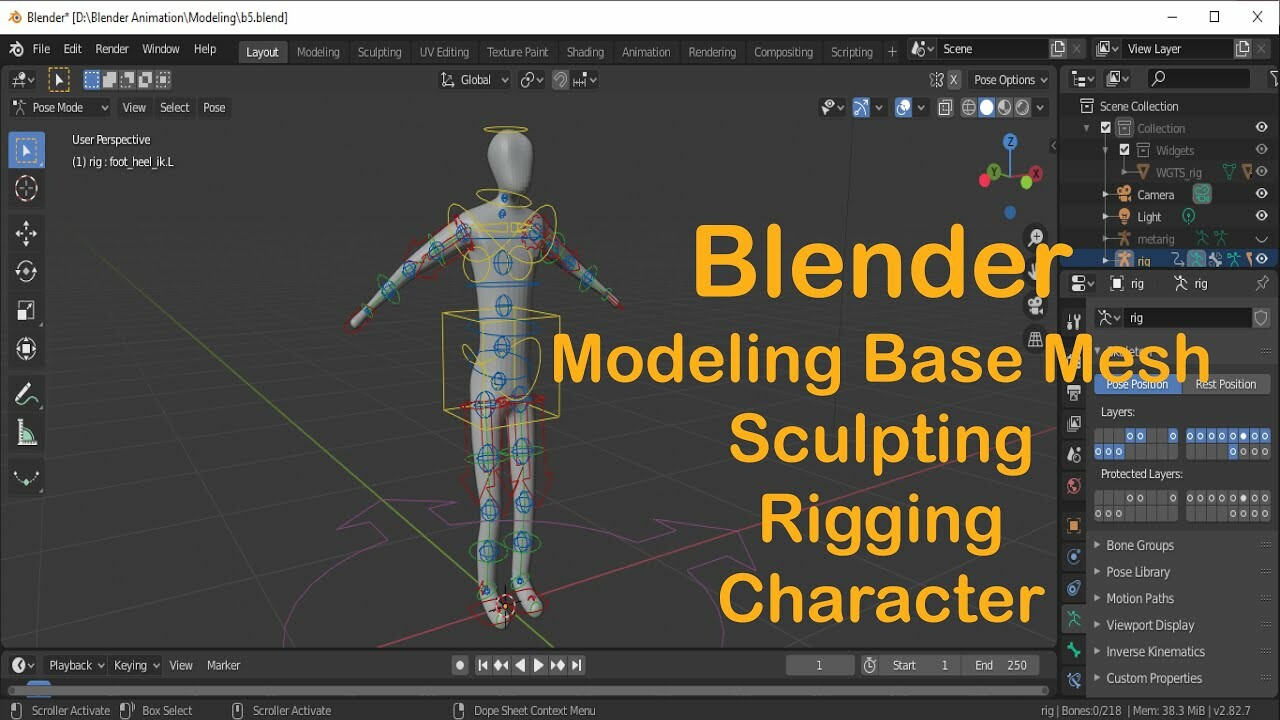Viewport: 1280px width, 720px height.
Task: Open the World properties tab (globe icon)
Action: click(1074, 486)
